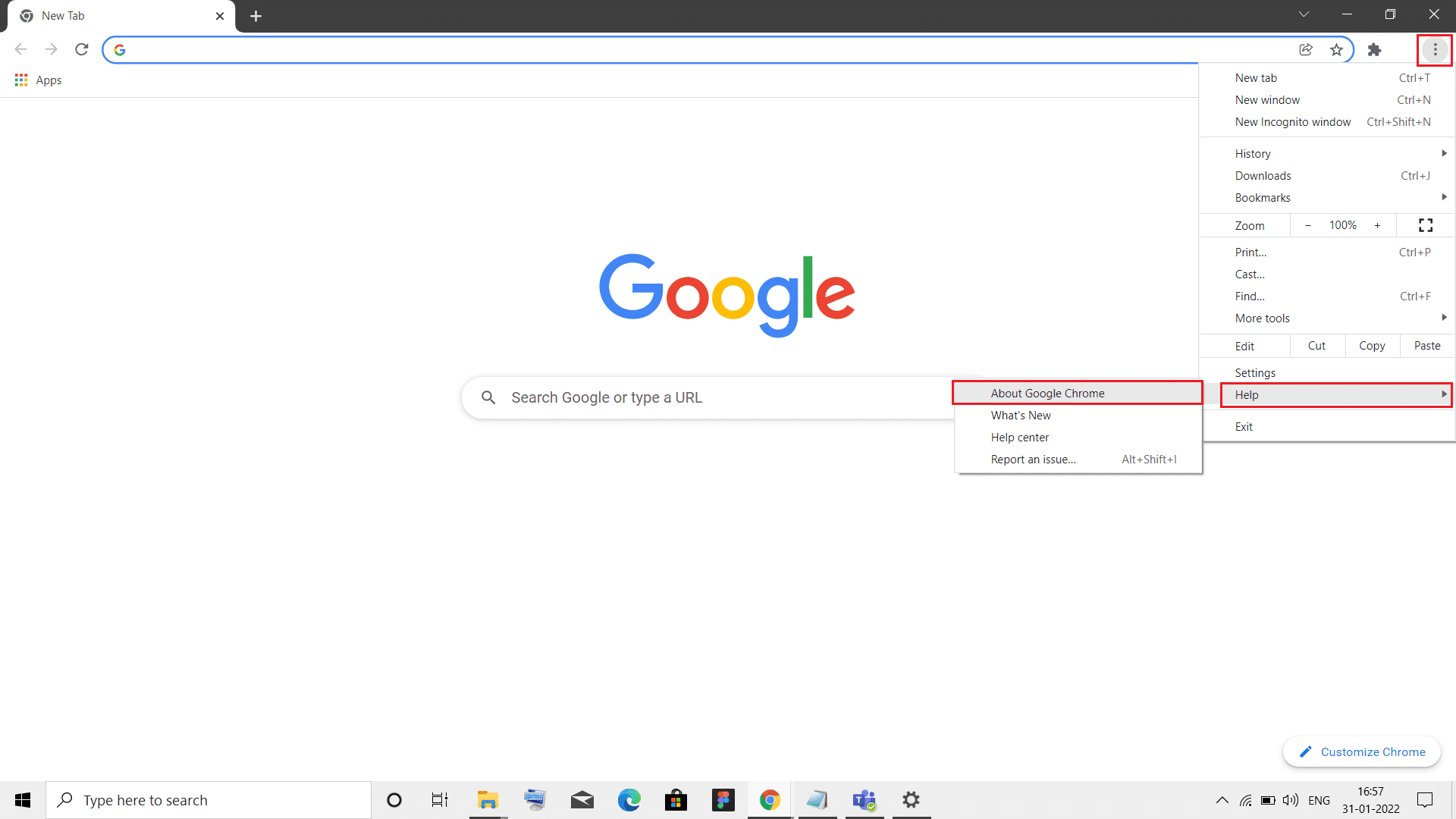Screen dimensions: 1456x819
Task: Click the Microsoft Teams icon in taskbar
Action: (x=864, y=800)
